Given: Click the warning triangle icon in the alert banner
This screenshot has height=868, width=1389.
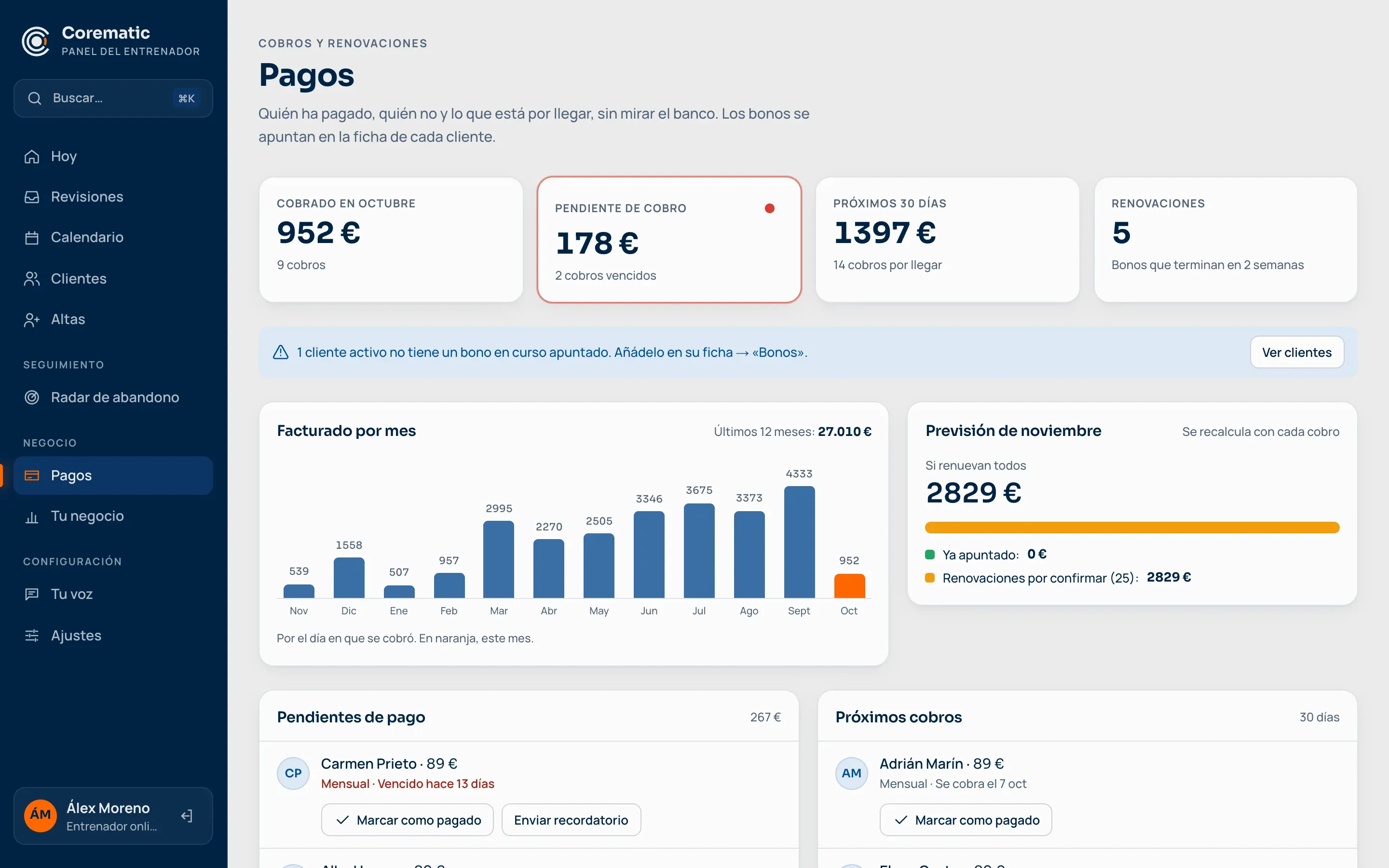Looking at the screenshot, I should 281,352.
